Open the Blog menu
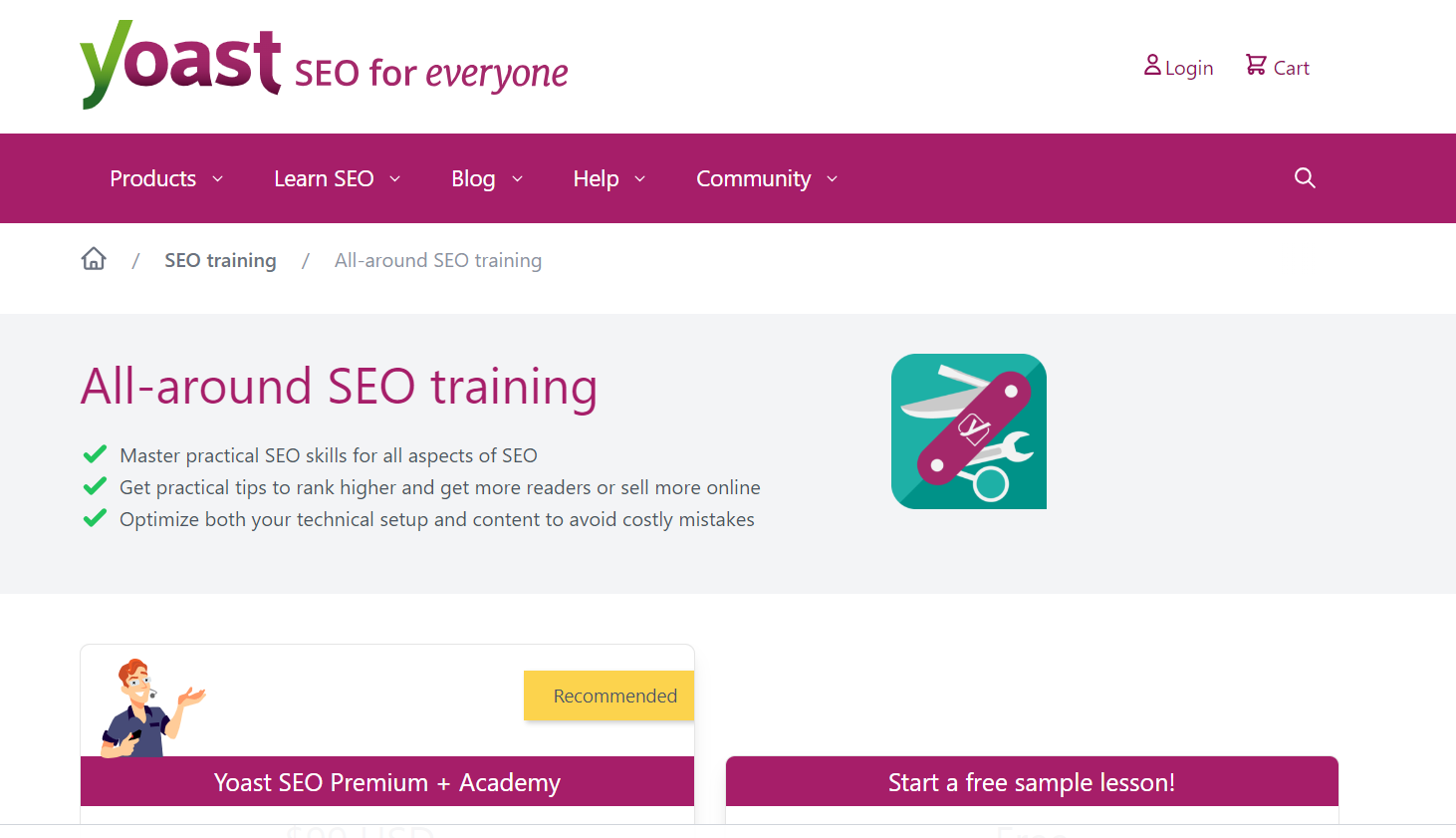This screenshot has height=838, width=1456. 473,179
